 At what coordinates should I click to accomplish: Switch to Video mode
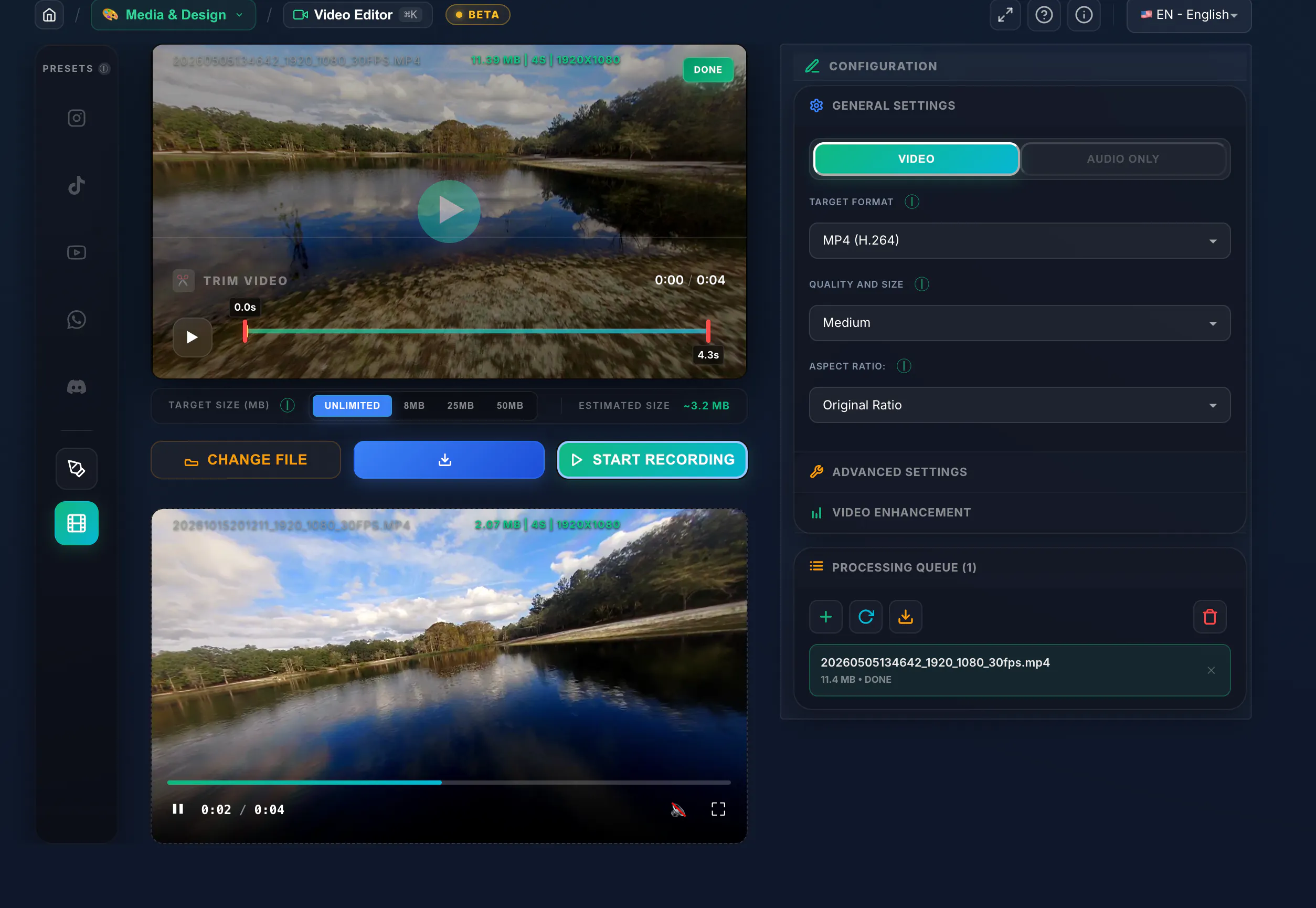coord(916,159)
